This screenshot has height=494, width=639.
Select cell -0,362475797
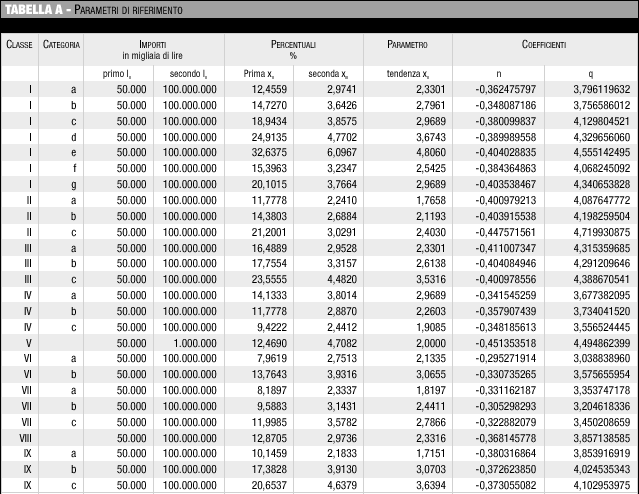click(x=506, y=89)
